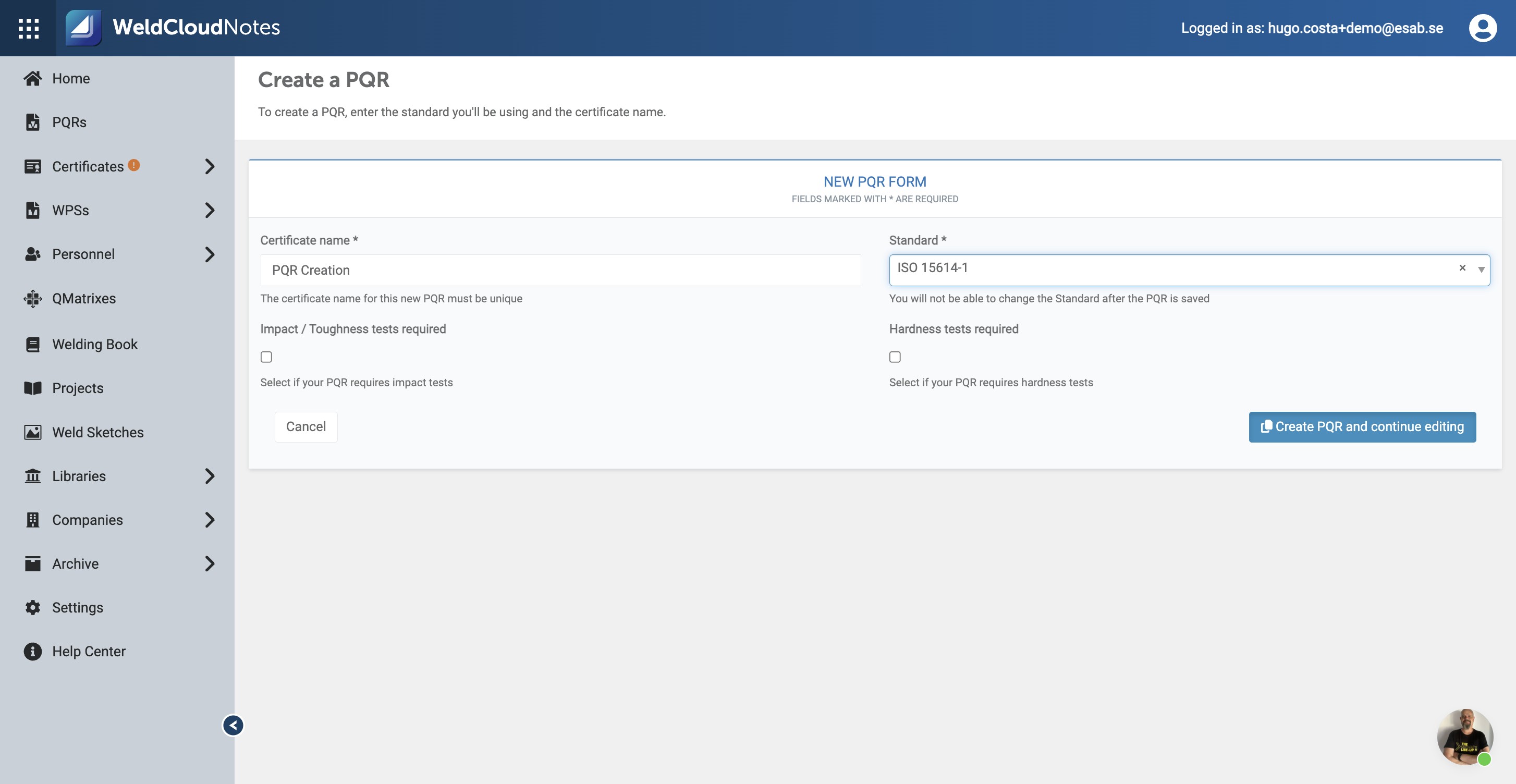This screenshot has height=784, width=1516.
Task: Expand the Certificates submenu chevron
Action: [x=210, y=167]
